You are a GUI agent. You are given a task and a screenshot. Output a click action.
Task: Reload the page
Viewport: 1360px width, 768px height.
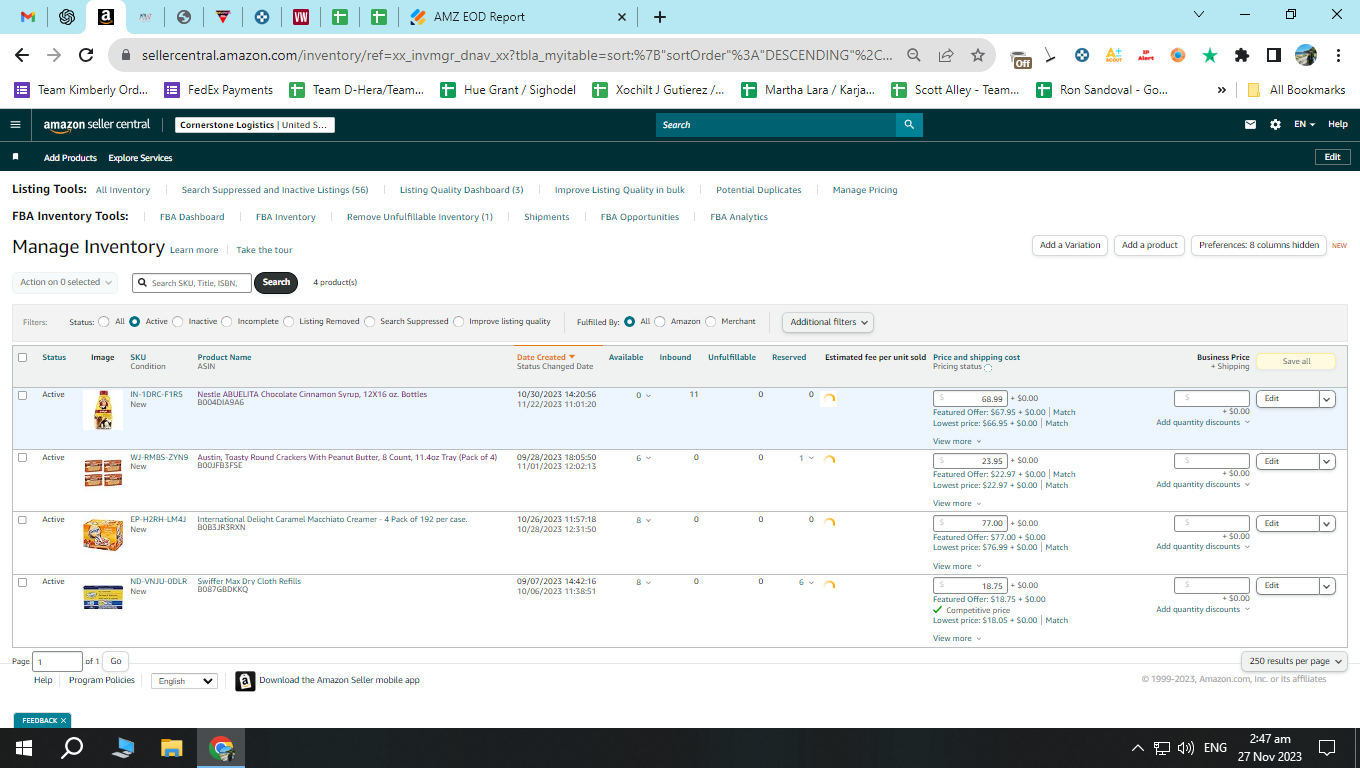(86, 55)
